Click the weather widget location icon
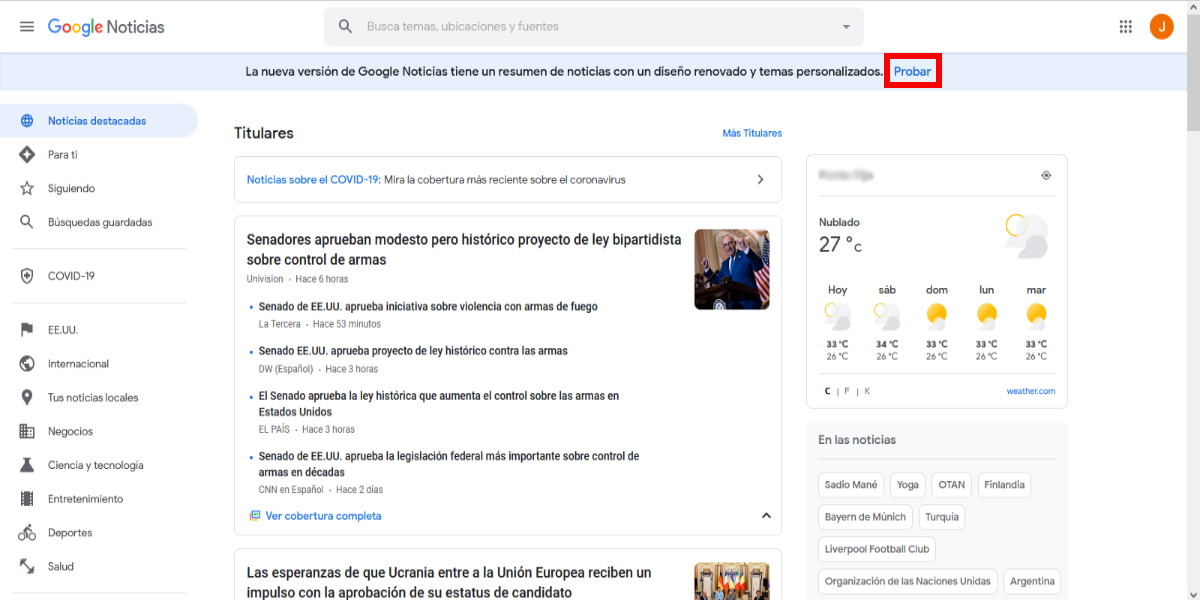Screen dimensions: 1200x600 click(x=1046, y=175)
